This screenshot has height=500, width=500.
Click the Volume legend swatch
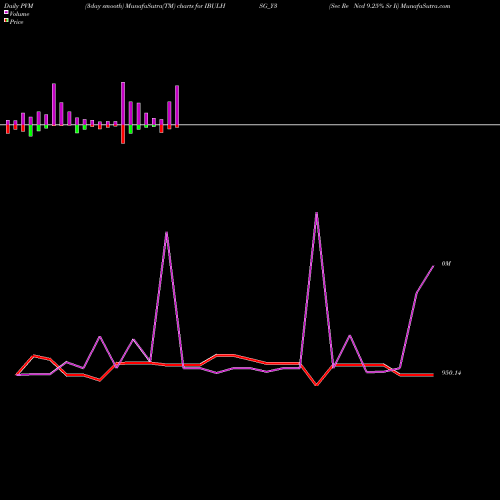[x=6, y=12]
